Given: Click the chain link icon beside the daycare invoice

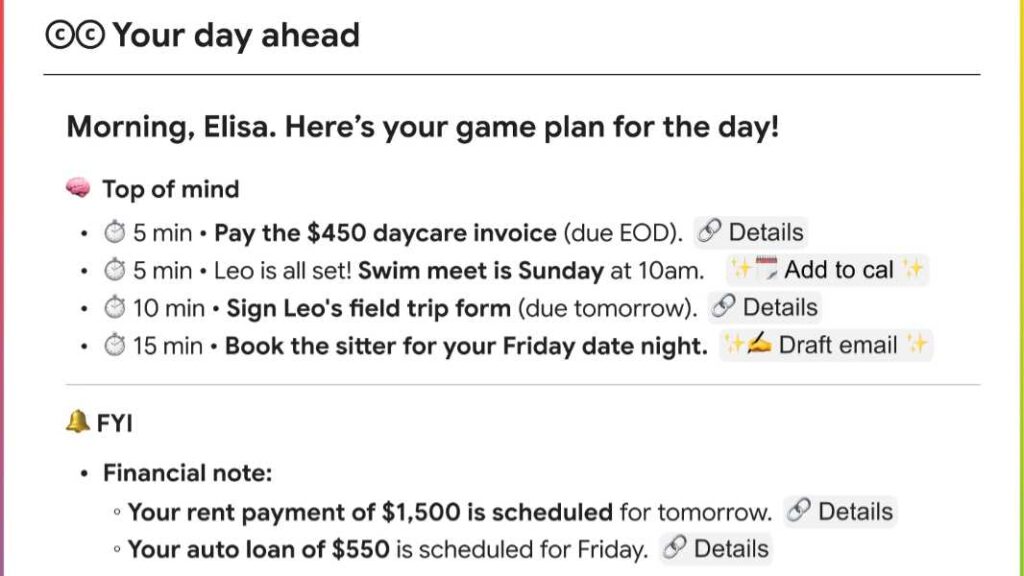Looking at the screenshot, I should click(x=710, y=233).
